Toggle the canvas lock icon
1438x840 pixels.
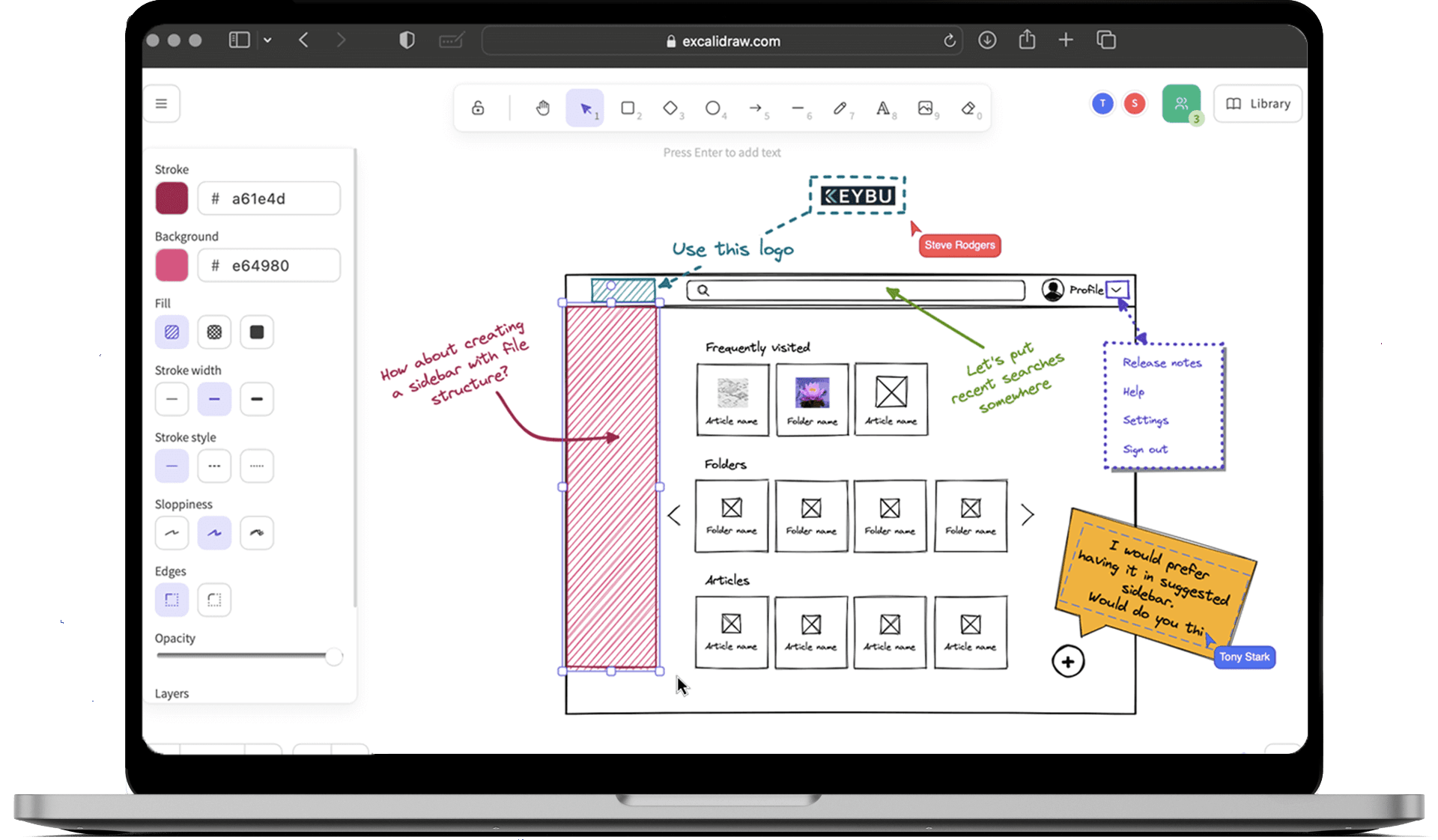(478, 109)
